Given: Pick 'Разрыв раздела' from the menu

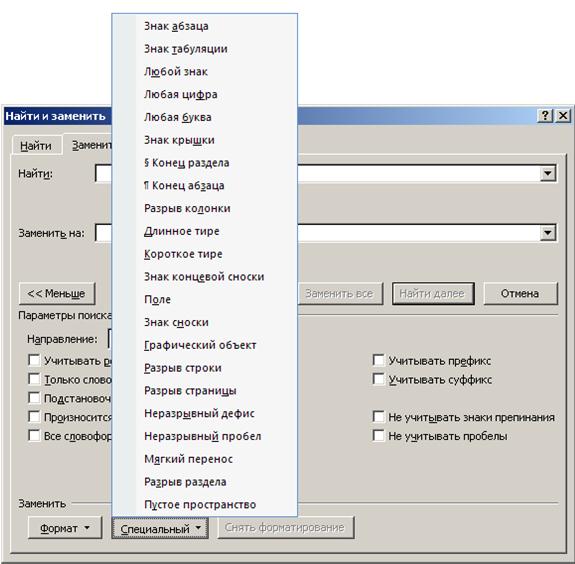Looking at the screenshot, I should (205, 482).
